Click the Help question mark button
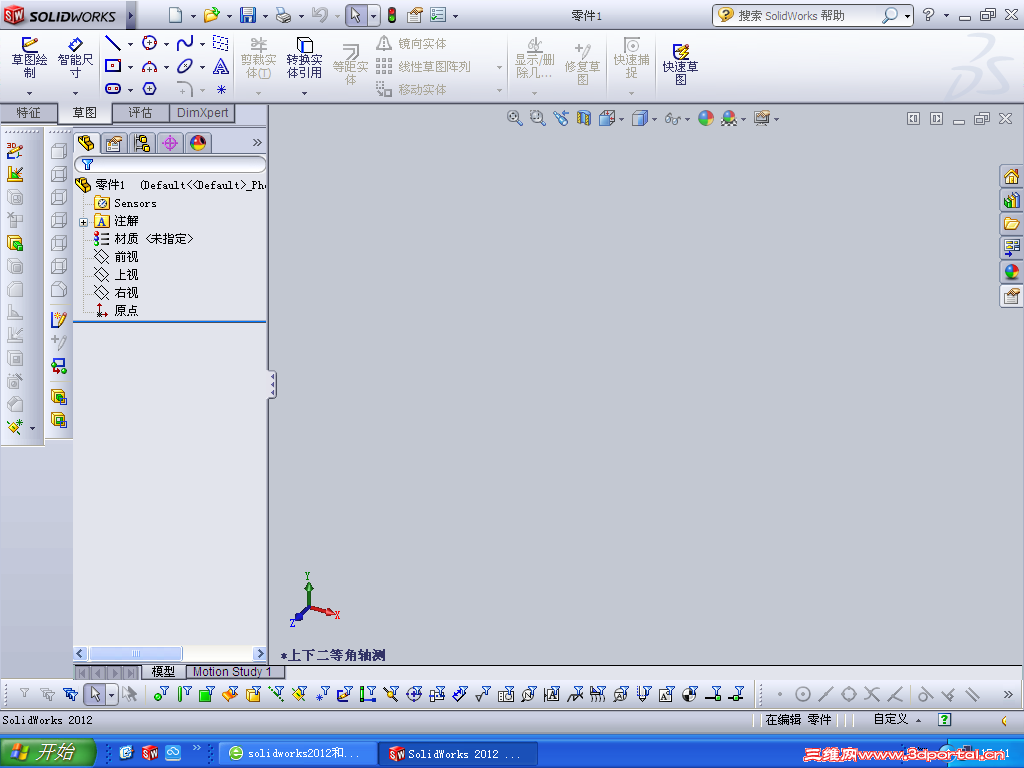The image size is (1024, 768). [x=928, y=15]
